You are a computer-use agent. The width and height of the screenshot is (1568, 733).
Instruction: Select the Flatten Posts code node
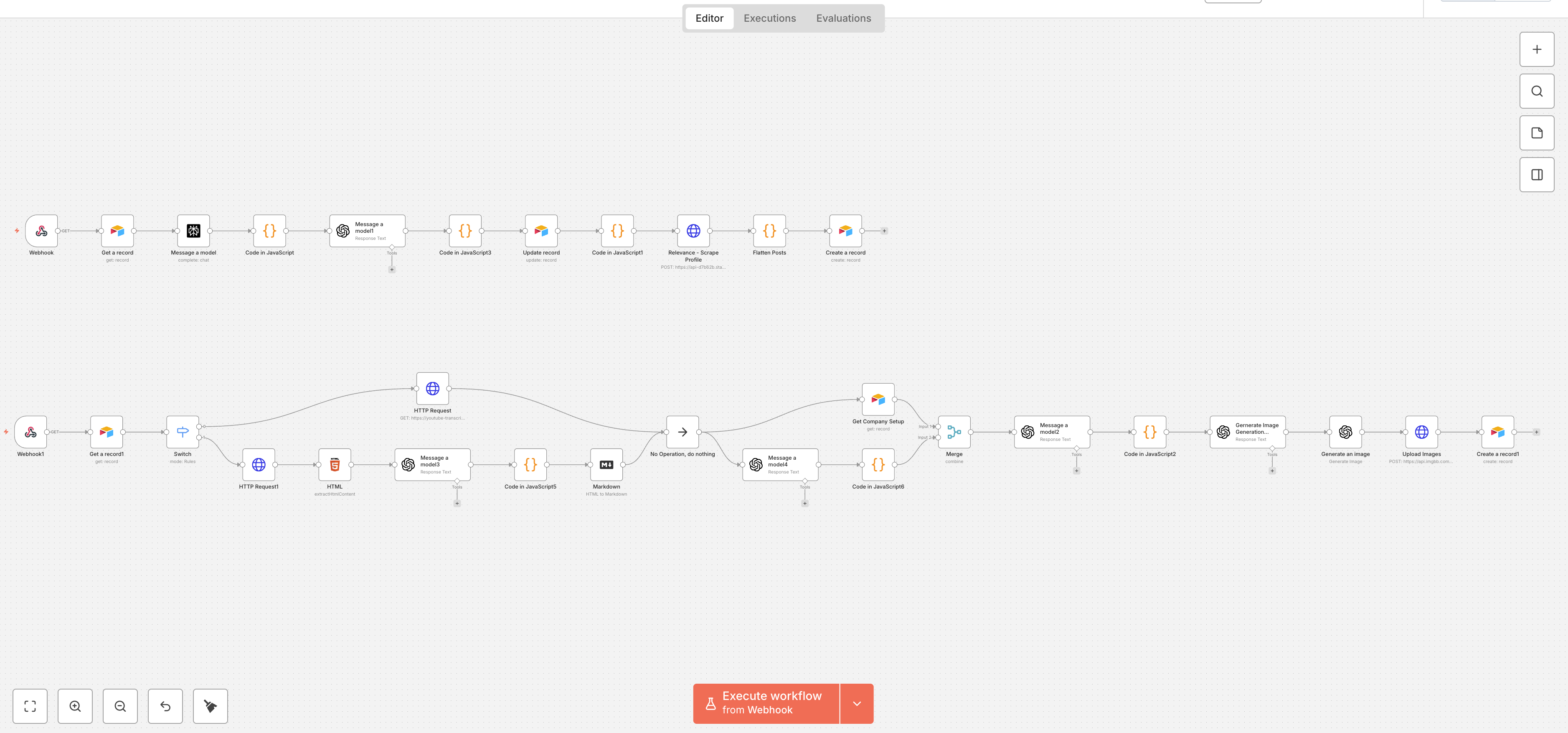click(769, 231)
